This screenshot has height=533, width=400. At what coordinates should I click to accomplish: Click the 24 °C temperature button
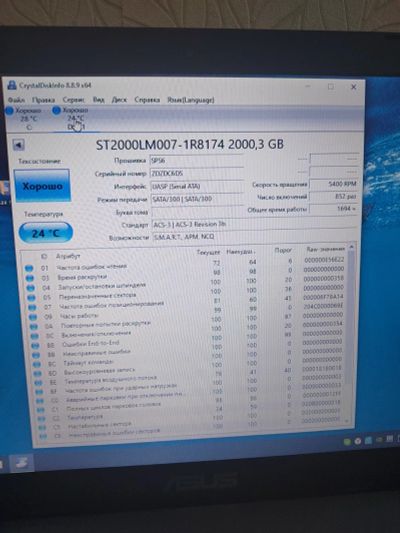click(46, 233)
